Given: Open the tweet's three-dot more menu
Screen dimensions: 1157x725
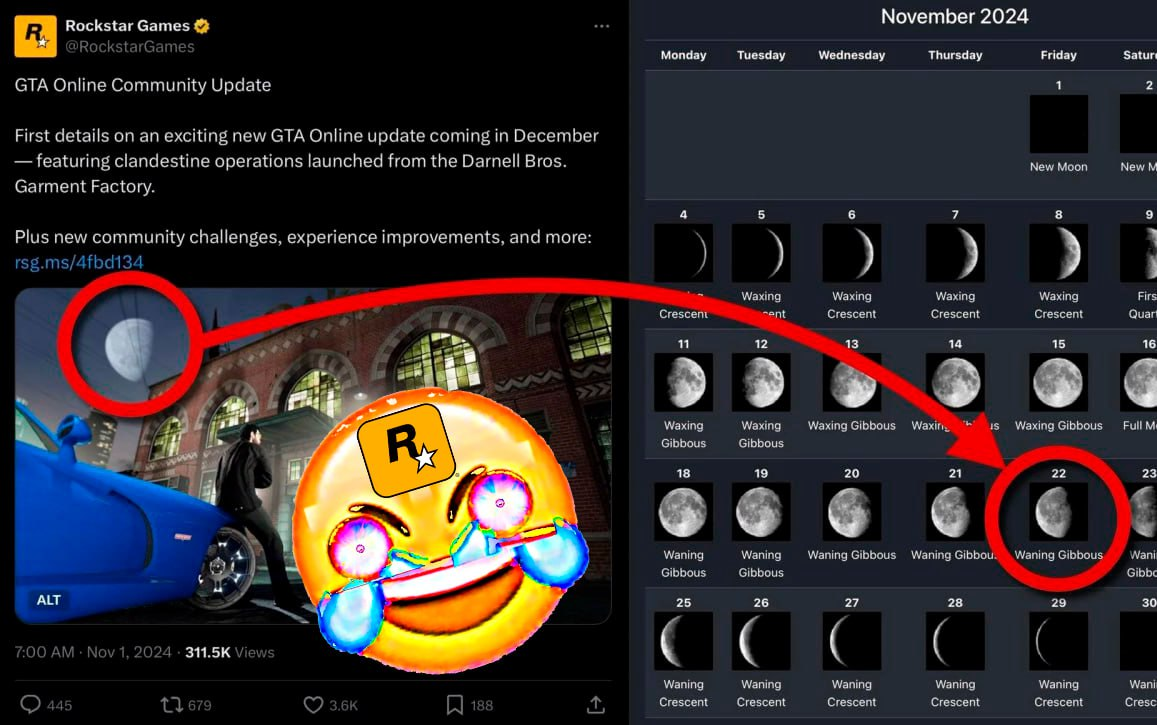Looking at the screenshot, I should click(601, 26).
